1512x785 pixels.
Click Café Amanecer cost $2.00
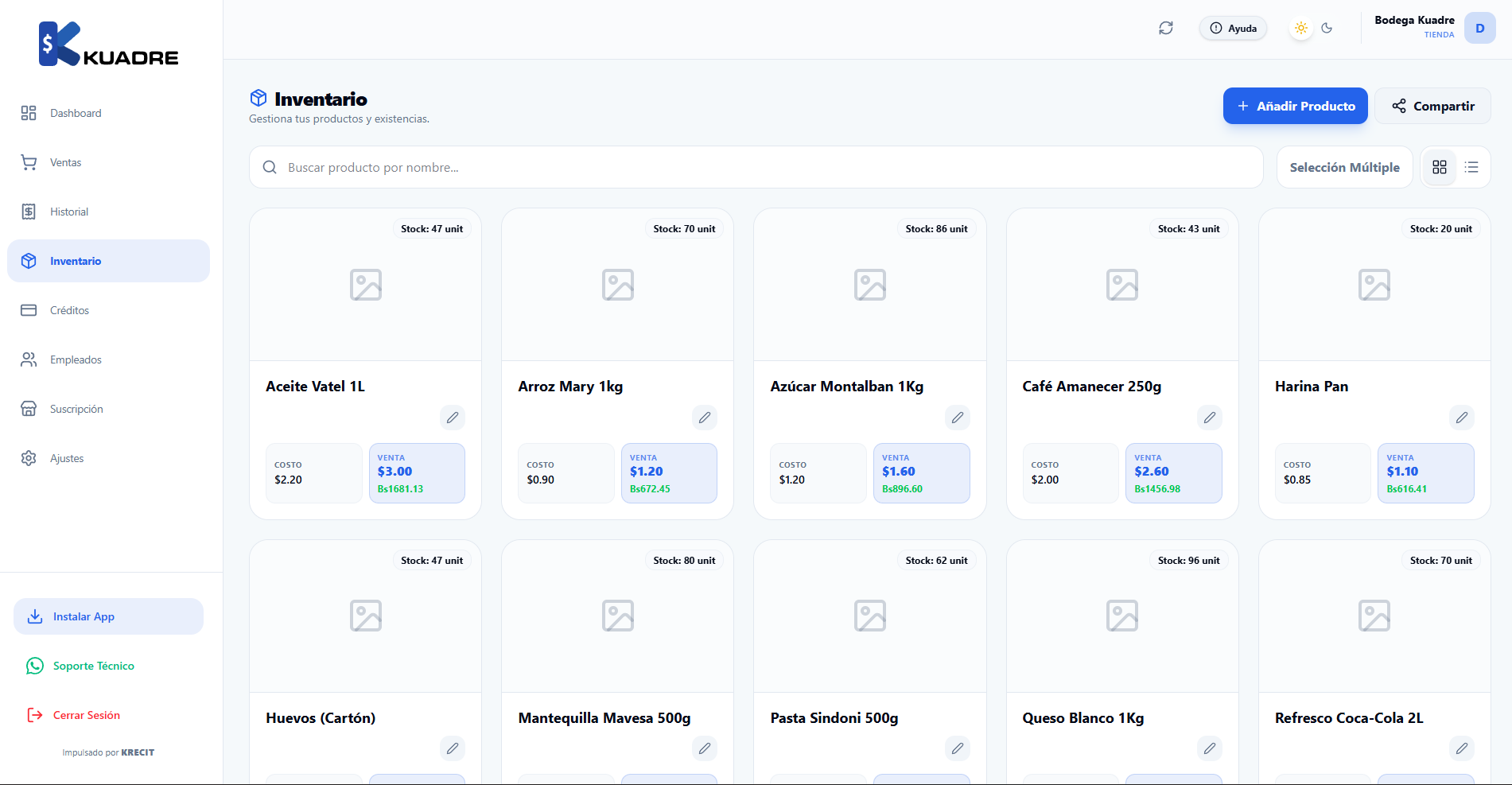1045,480
